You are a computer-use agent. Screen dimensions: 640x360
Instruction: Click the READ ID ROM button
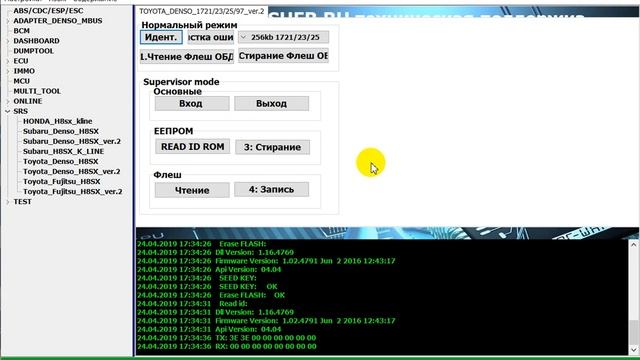[192, 147]
